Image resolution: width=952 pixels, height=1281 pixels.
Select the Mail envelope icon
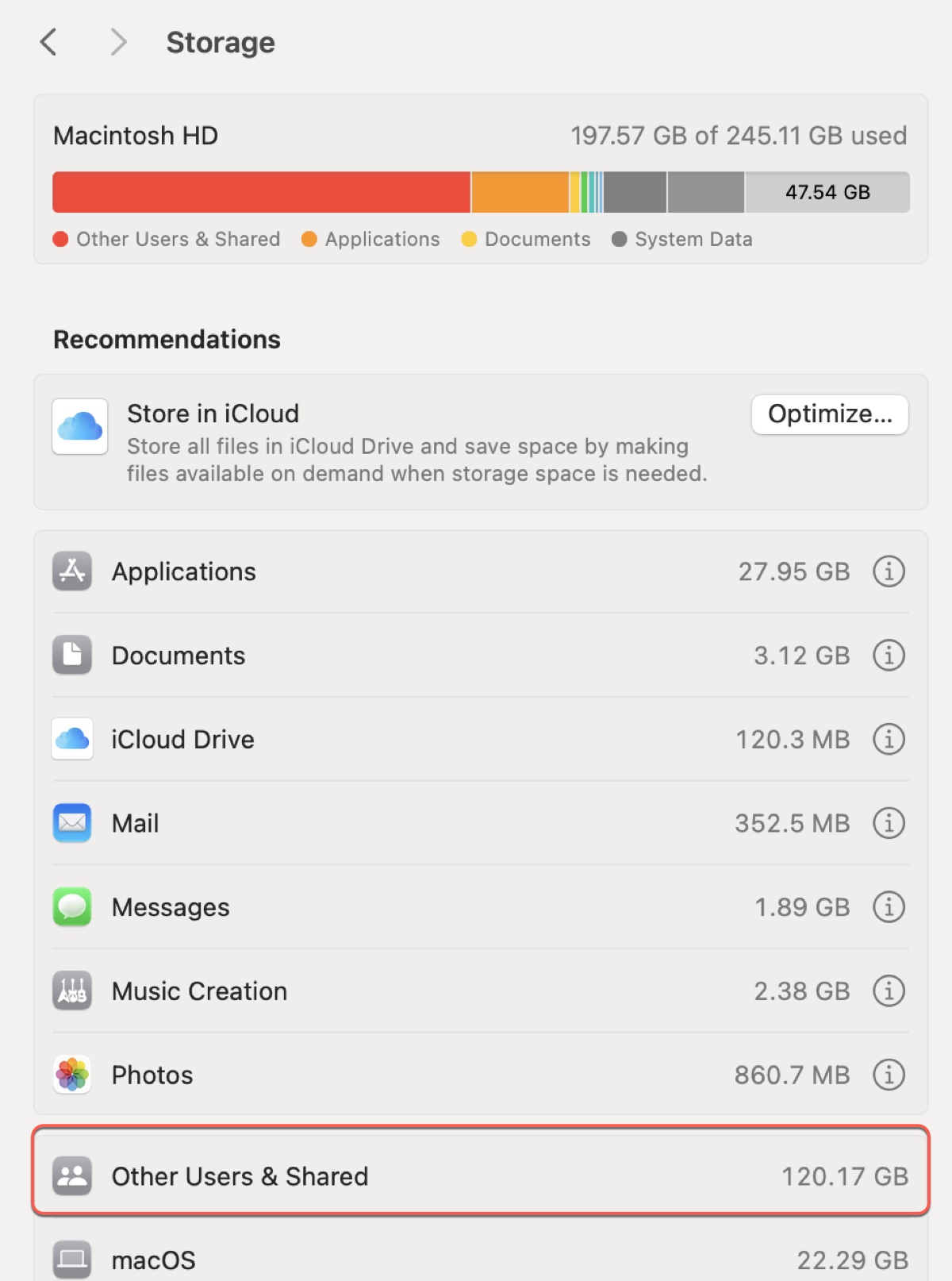click(72, 823)
